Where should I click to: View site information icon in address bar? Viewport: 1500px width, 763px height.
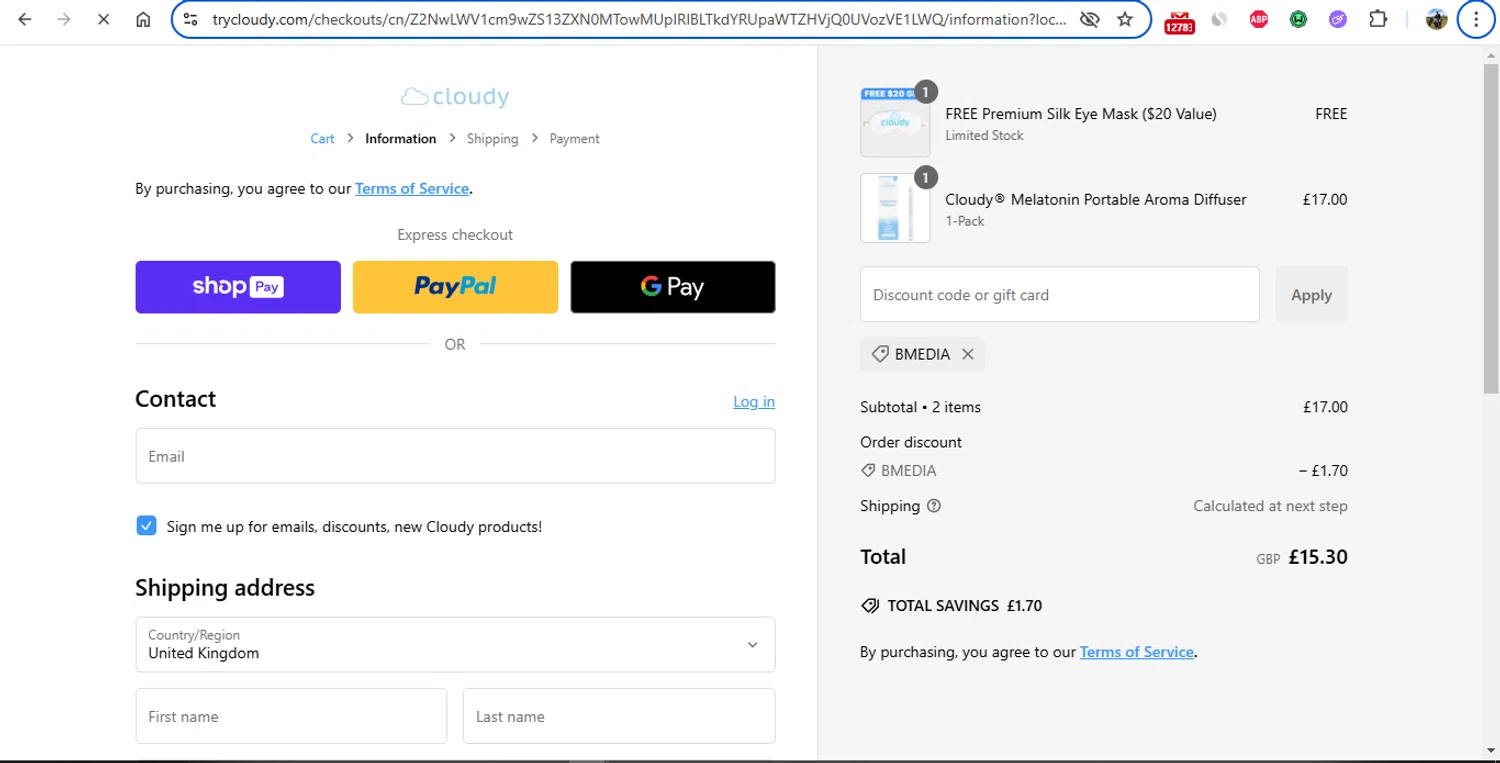(192, 19)
